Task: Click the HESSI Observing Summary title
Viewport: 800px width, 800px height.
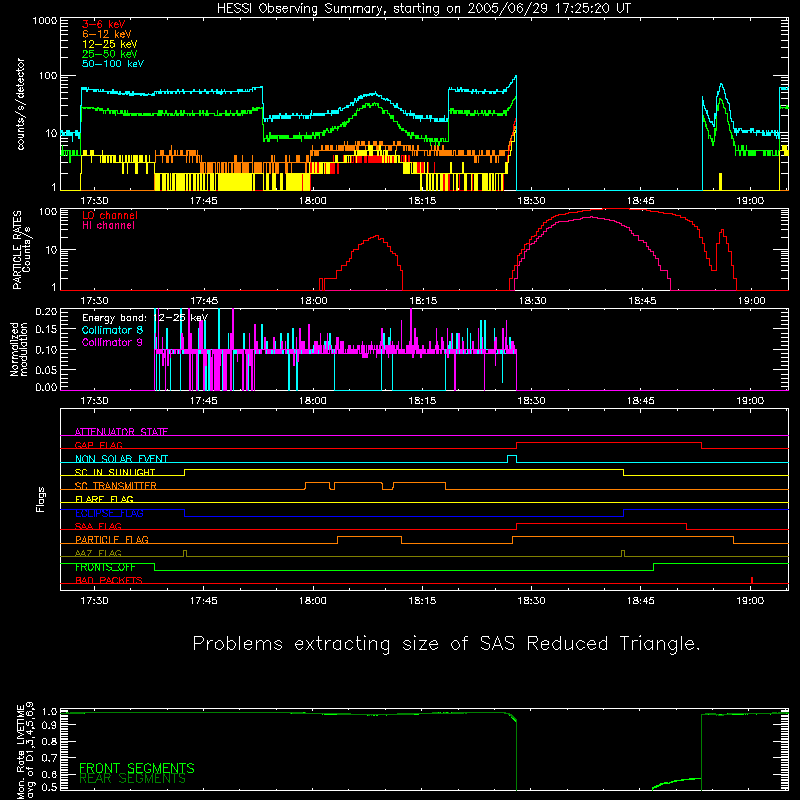Action: pyautogui.click(x=424, y=9)
